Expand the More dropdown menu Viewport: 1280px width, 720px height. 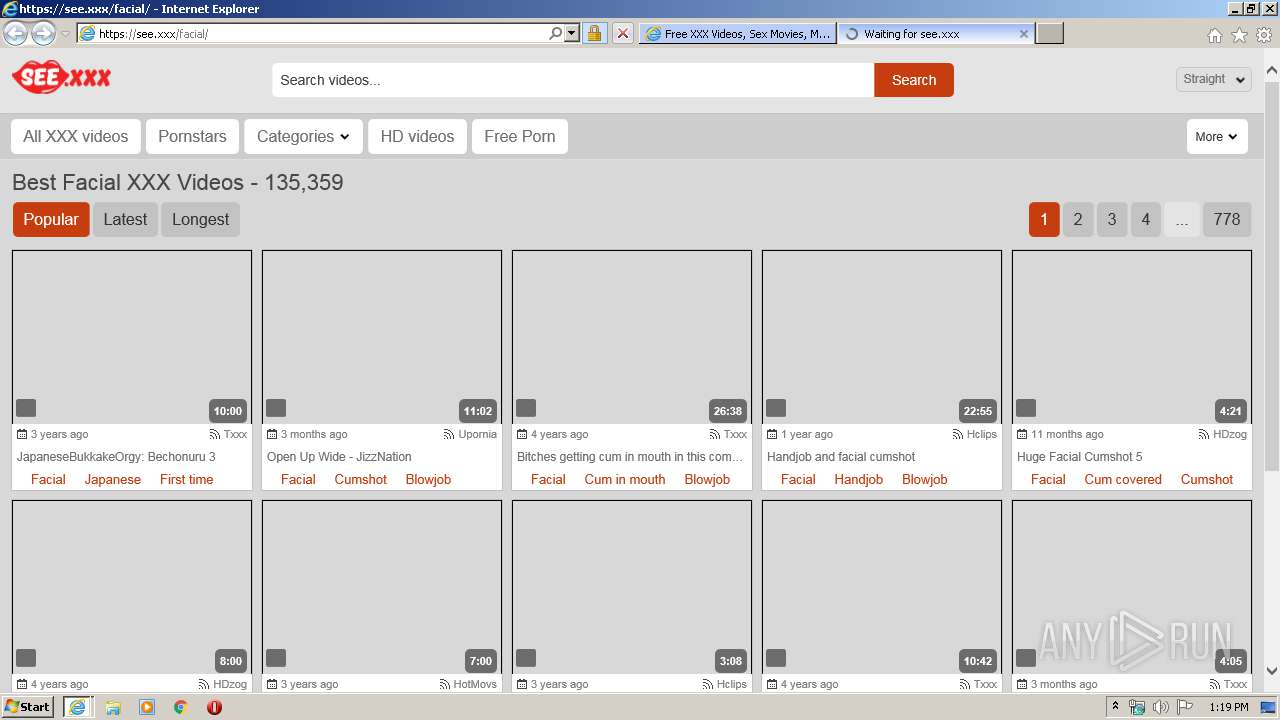[1217, 137]
